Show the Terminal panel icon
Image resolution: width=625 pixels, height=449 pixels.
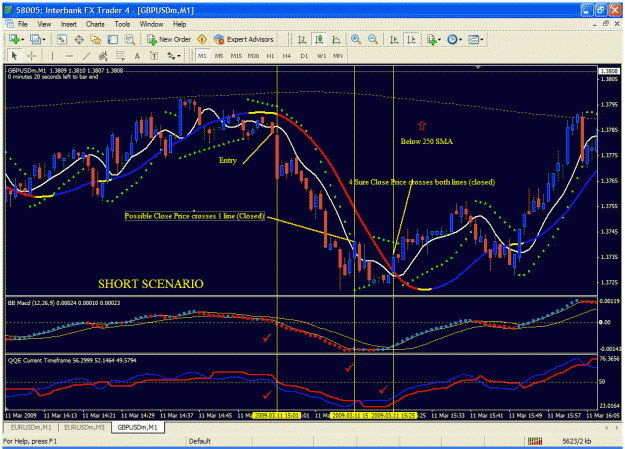click(x=113, y=39)
